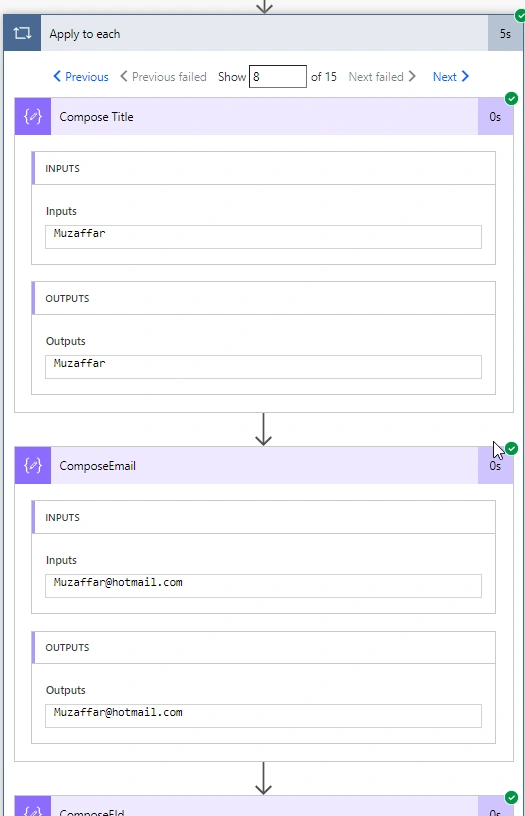Viewport: 525px width, 816px height.
Task: Click the 5s duration on Apply to each
Action: 505,34
